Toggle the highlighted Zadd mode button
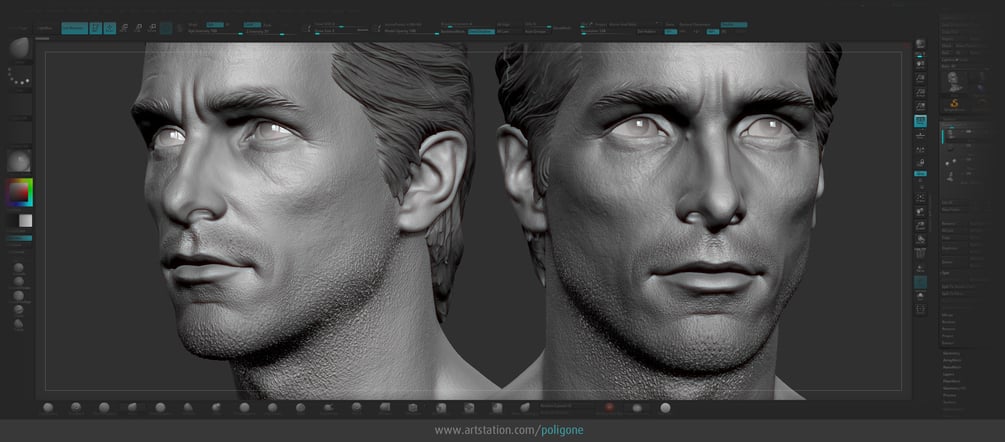Image resolution: width=1005 pixels, height=442 pixels. 252,24
